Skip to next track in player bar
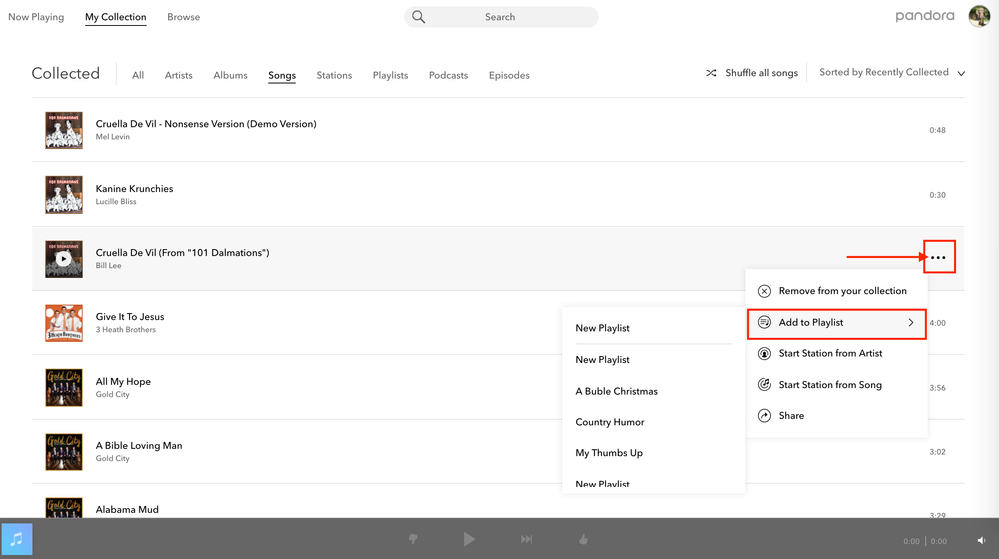 (526, 539)
